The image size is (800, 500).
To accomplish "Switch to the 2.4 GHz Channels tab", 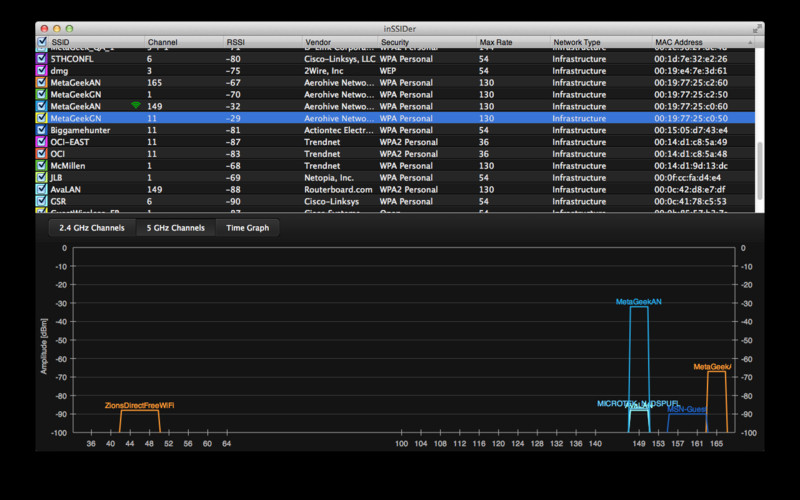I will click(92, 228).
